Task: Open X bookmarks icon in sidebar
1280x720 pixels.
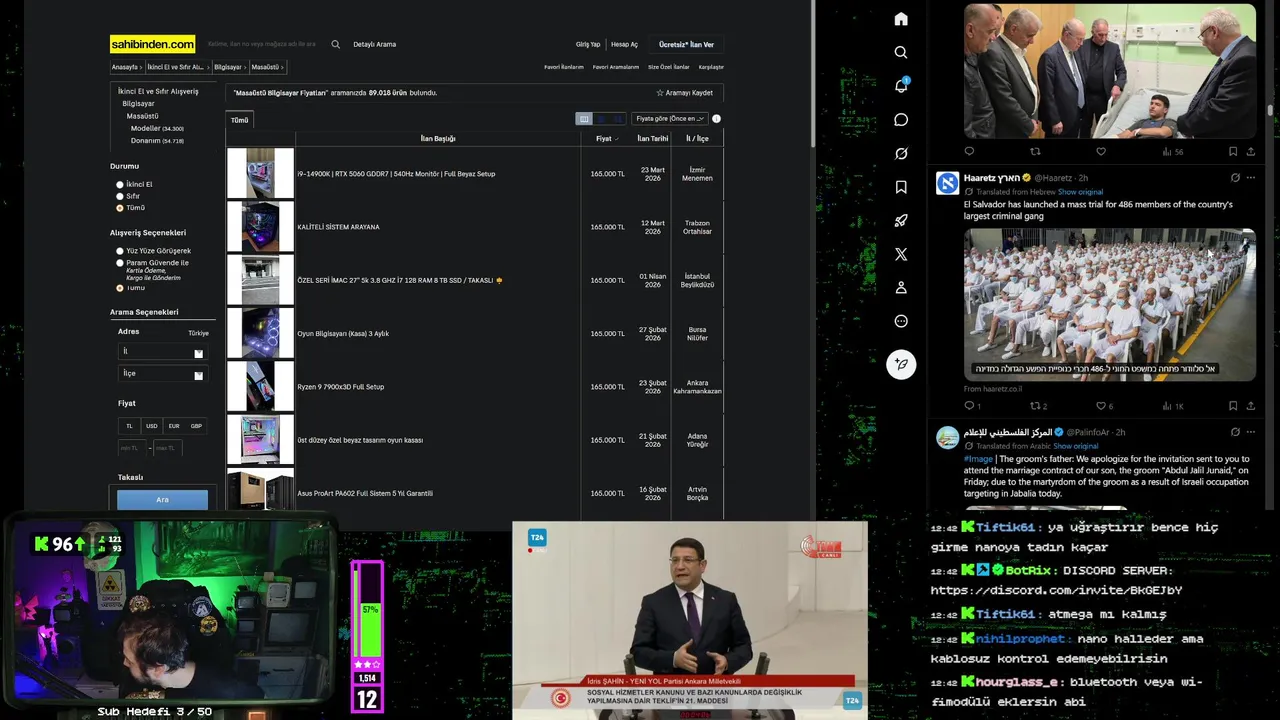Action: (x=901, y=187)
